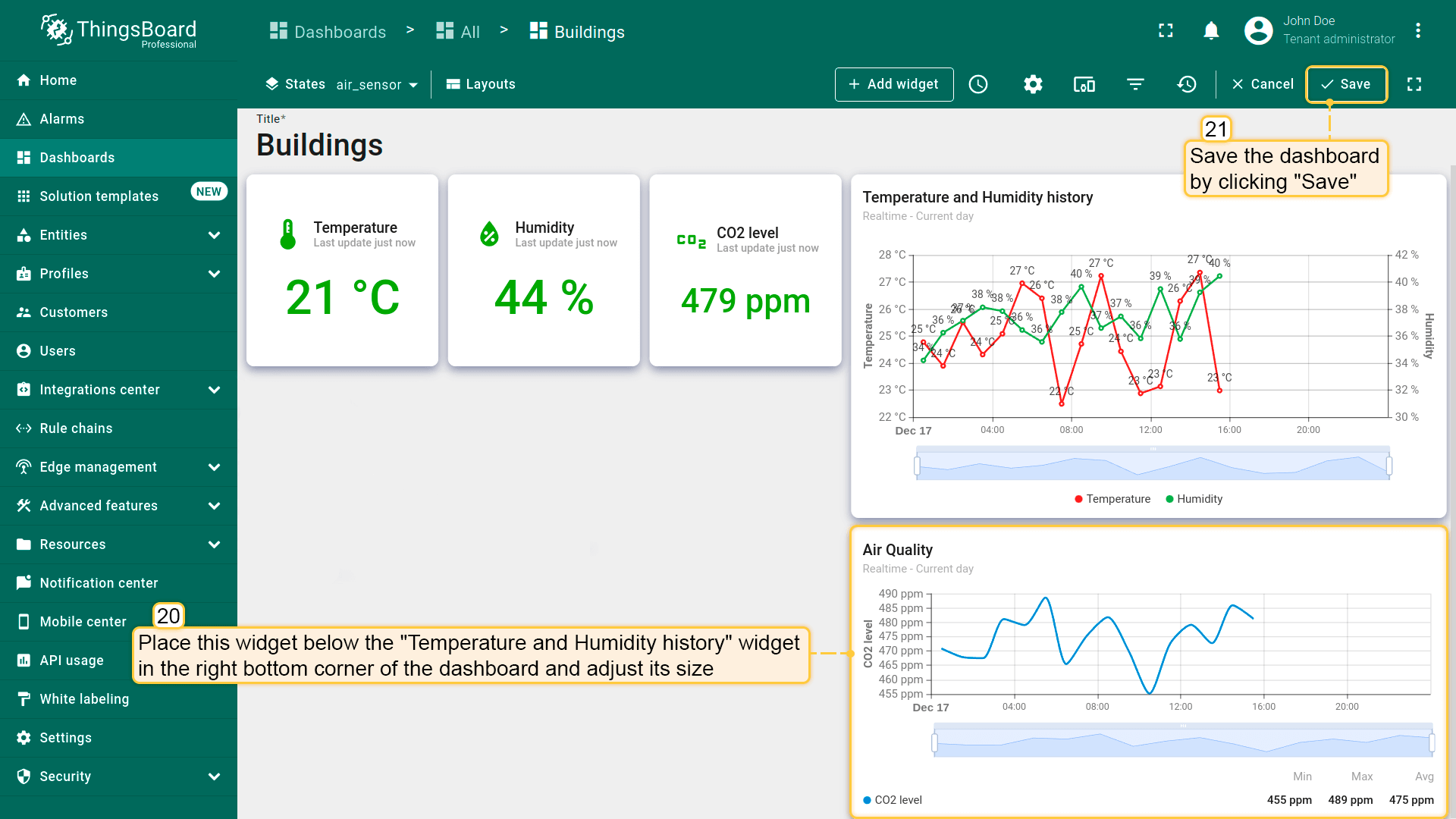The height and width of the screenshot is (819, 1456).
Task: Save the dashboard with Save button
Action: click(1346, 84)
